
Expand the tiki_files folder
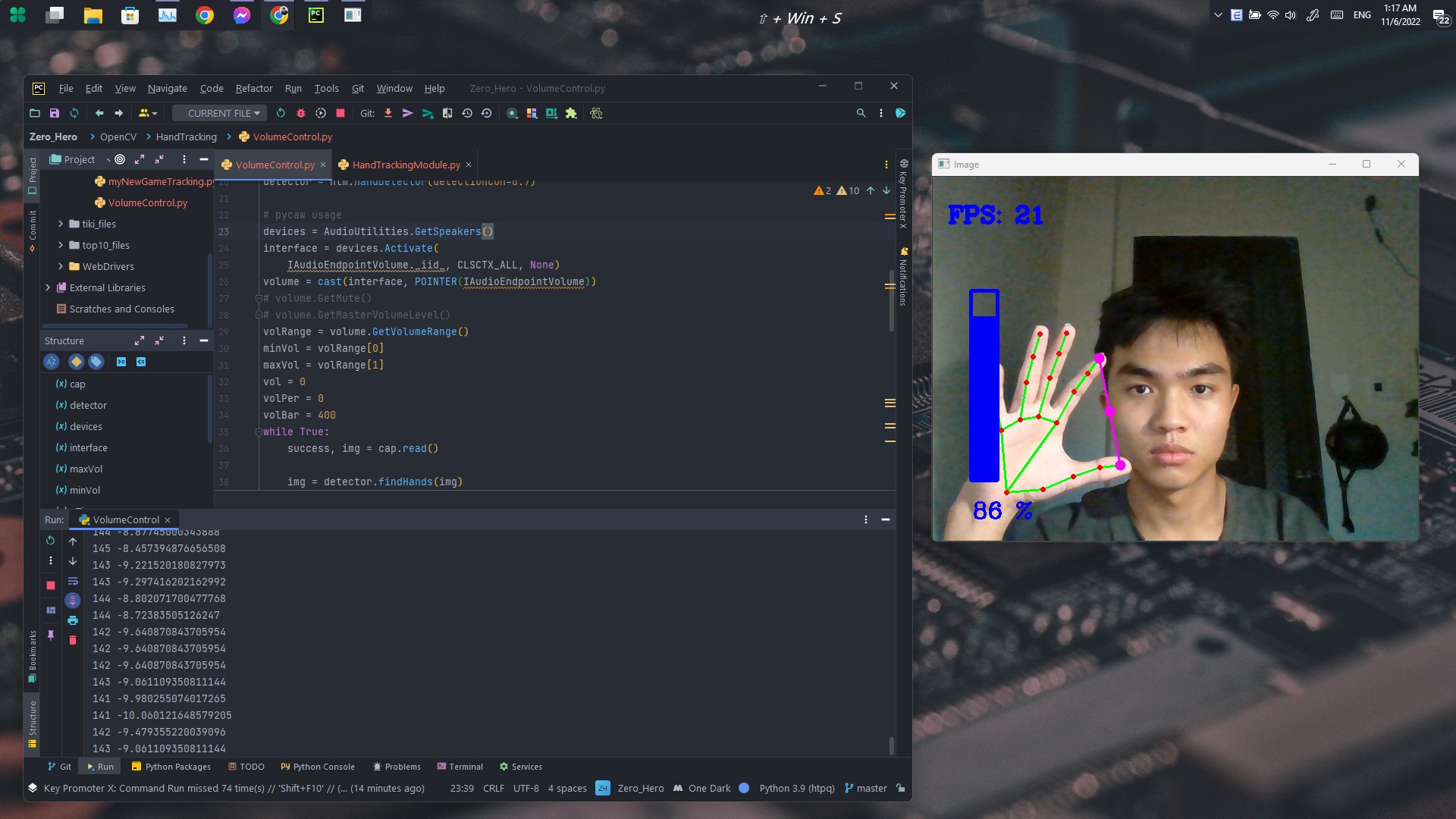coord(61,224)
